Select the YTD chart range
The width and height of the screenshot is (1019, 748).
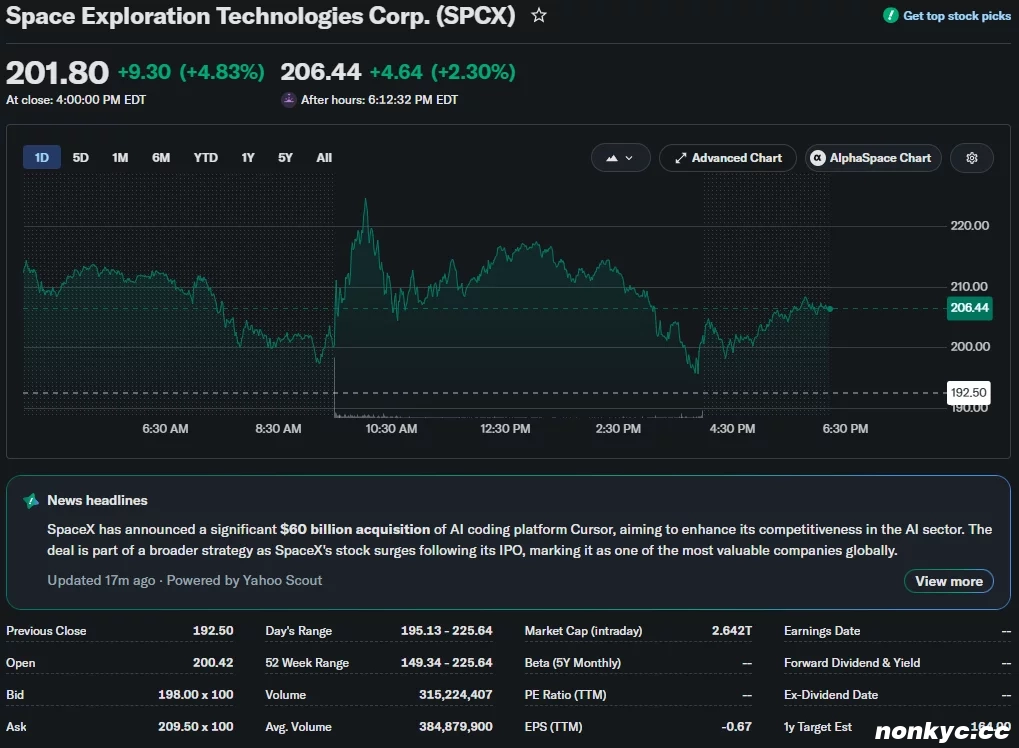[206, 158]
